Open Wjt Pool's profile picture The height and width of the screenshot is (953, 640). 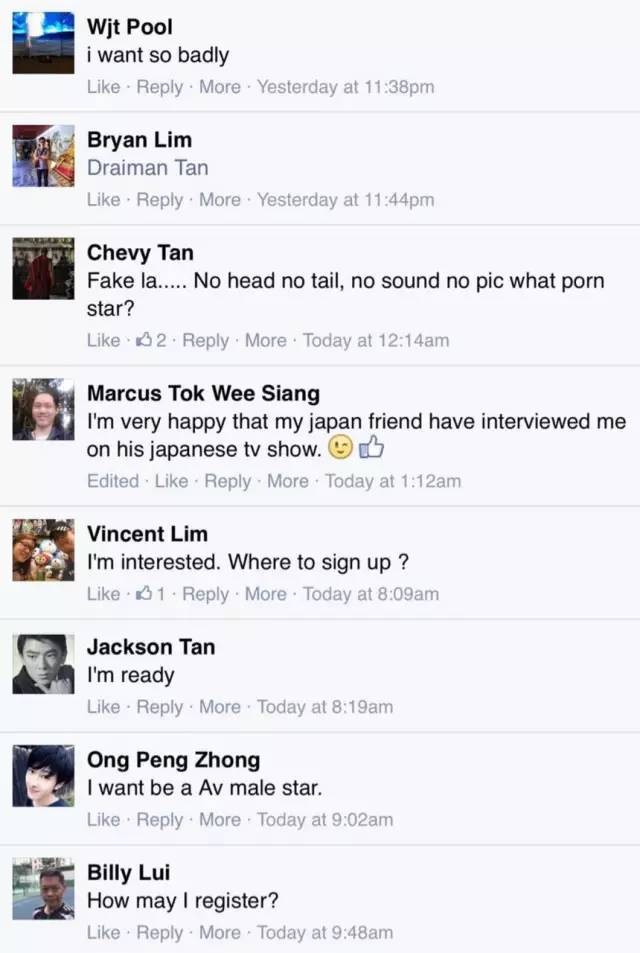pyautogui.click(x=43, y=43)
